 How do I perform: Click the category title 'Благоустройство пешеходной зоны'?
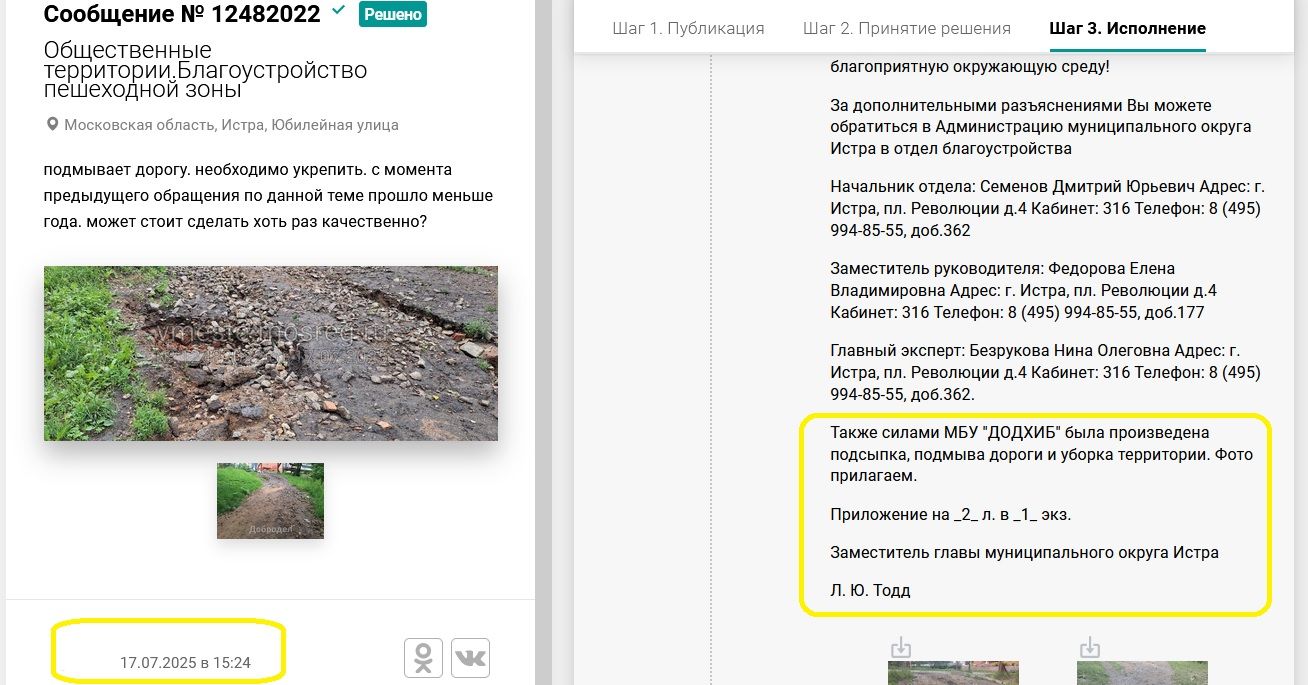[205, 70]
